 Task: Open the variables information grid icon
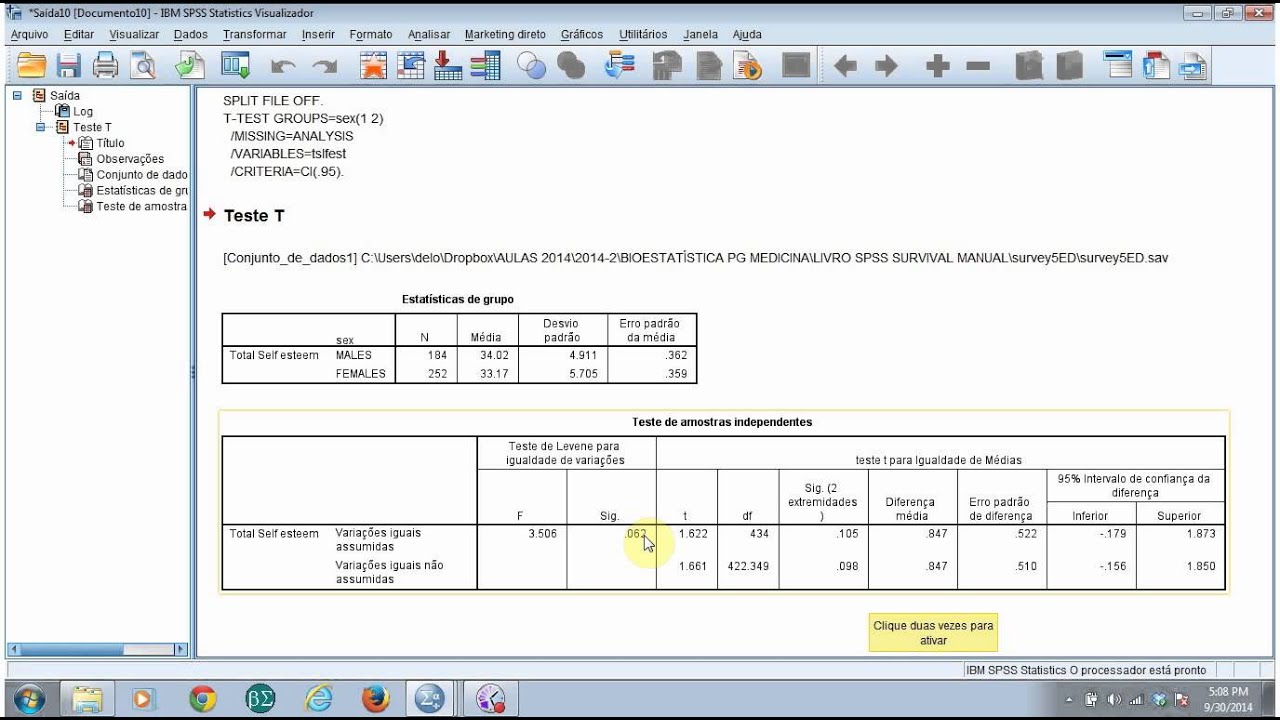click(485, 66)
